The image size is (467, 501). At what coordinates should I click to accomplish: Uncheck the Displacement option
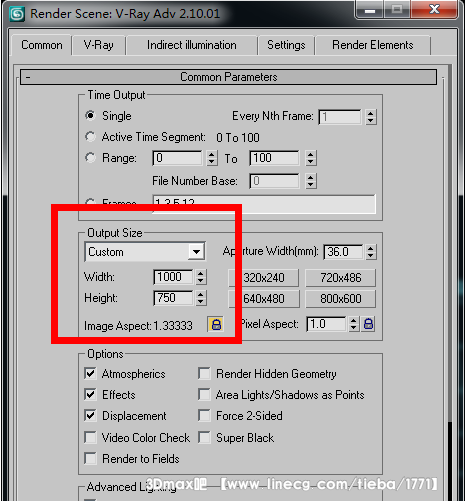click(90, 415)
